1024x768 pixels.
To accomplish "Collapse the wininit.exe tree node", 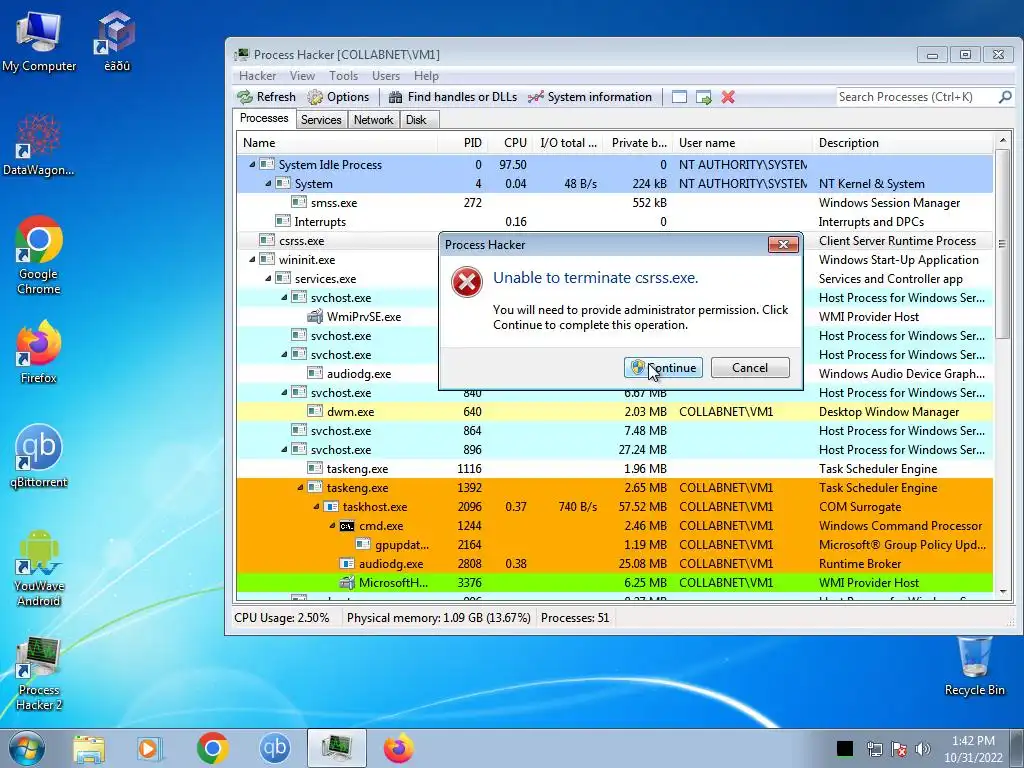I will [x=252, y=259].
